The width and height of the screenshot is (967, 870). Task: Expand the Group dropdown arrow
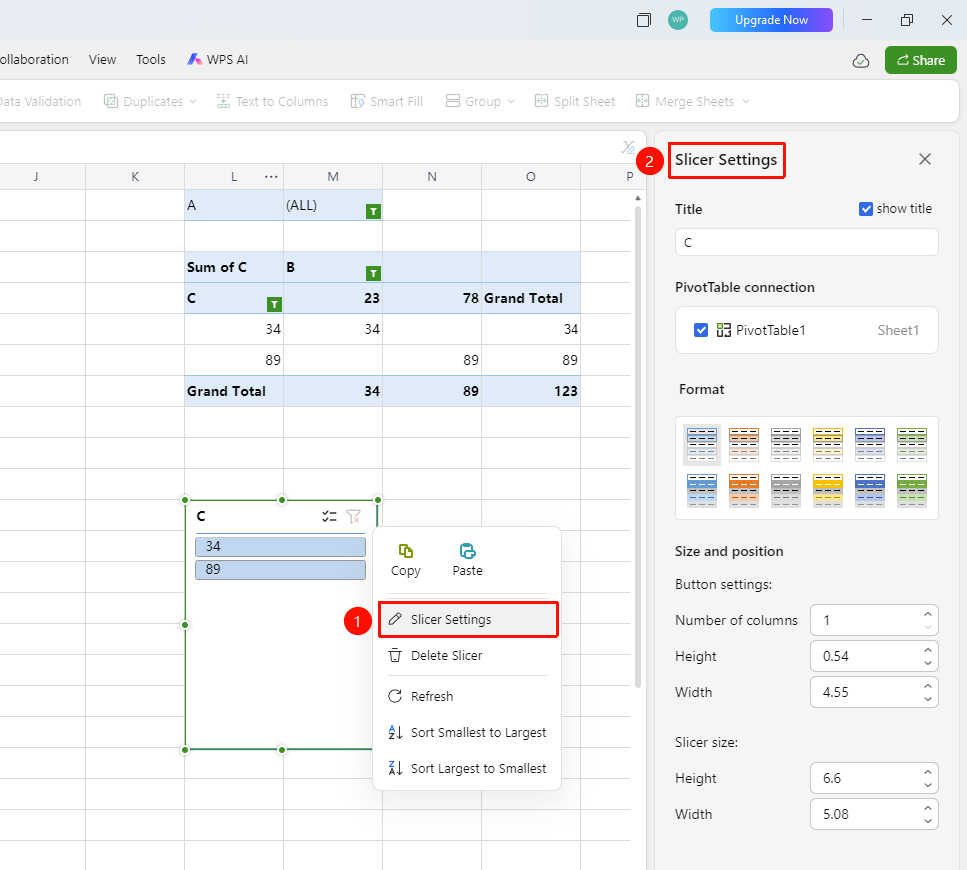[x=511, y=101]
